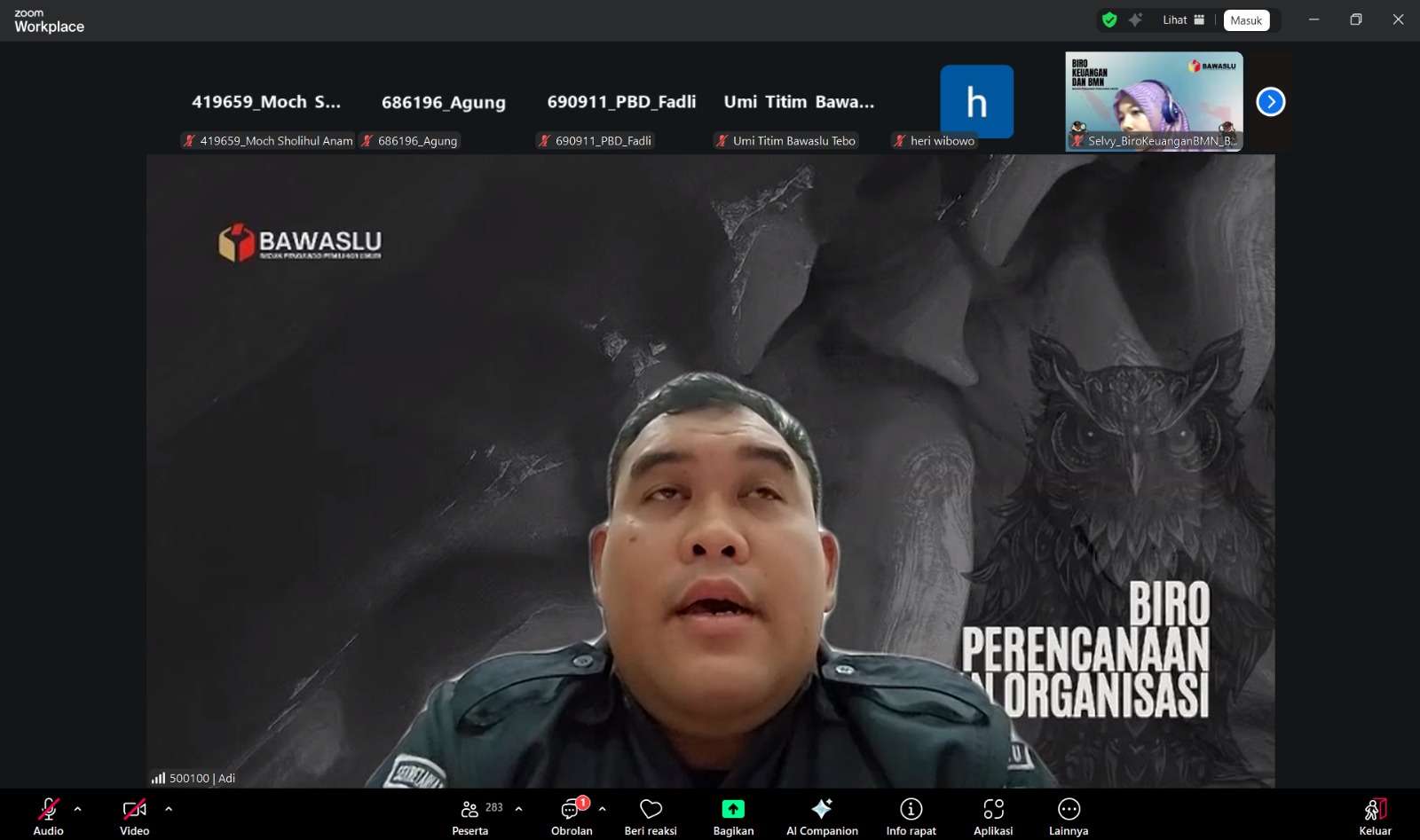This screenshot has height=840, width=1420.
Task: Unmute microphone with the Audio button
Action: 48,815
